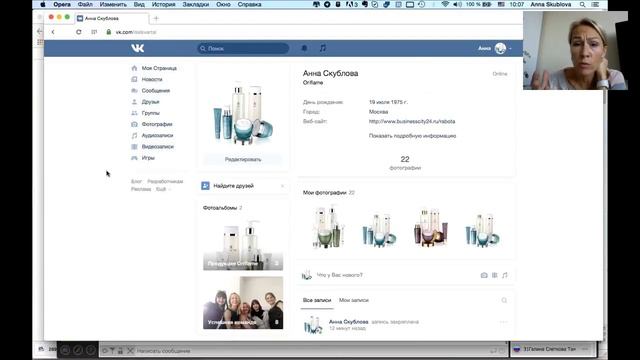Open Сообщения in the left sidebar
The image size is (640, 360).
(156, 91)
